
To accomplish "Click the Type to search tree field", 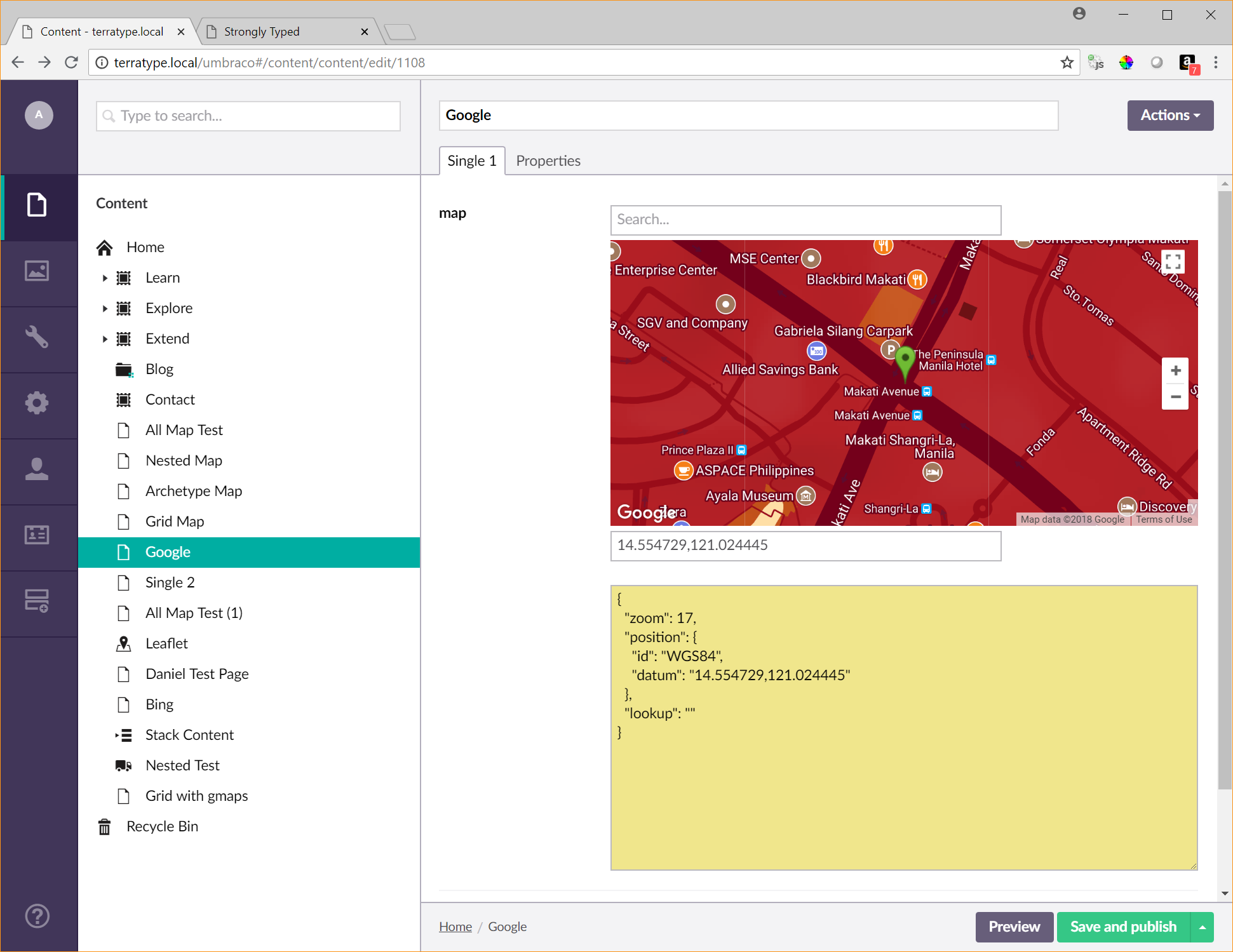I will (x=248, y=116).
